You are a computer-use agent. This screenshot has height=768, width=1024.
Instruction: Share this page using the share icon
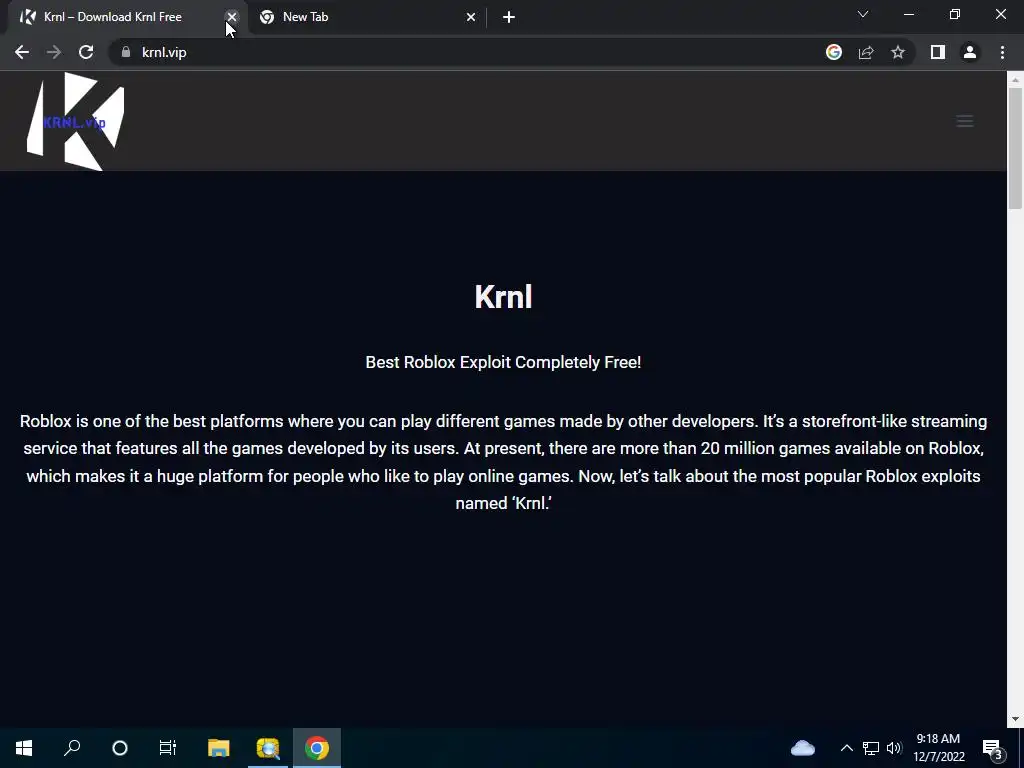[866, 52]
